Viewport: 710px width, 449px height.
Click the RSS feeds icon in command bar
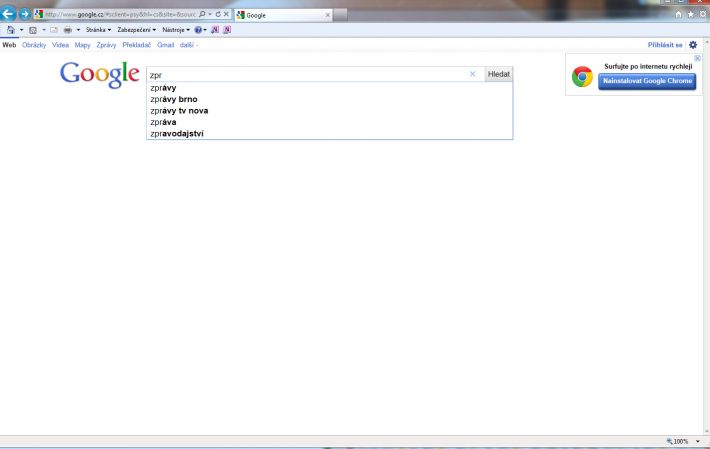[x=33, y=30]
